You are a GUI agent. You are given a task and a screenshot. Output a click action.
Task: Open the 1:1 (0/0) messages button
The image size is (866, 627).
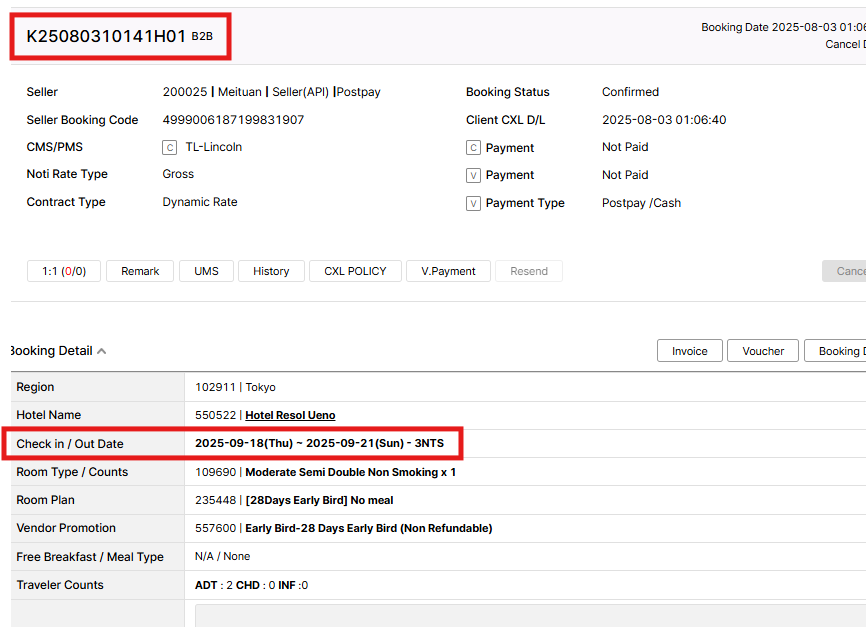pyautogui.click(x=64, y=271)
